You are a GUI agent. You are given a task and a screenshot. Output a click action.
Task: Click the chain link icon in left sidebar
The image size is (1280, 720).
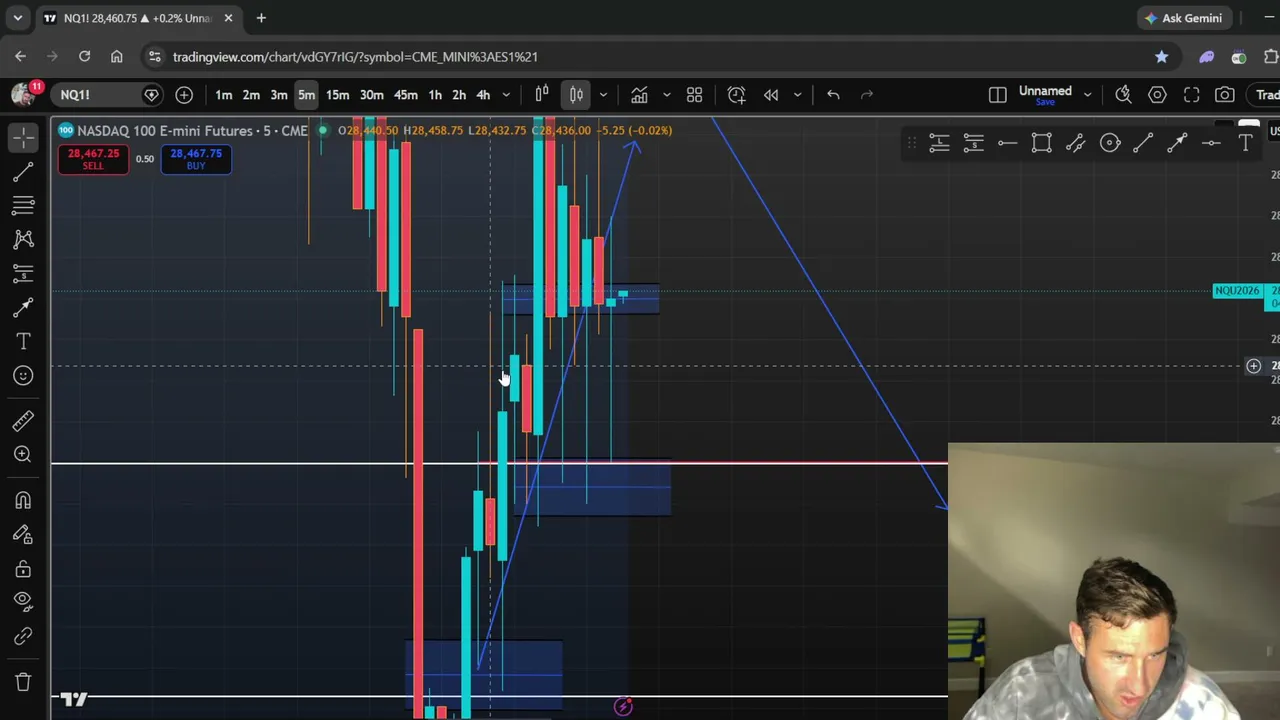23,636
